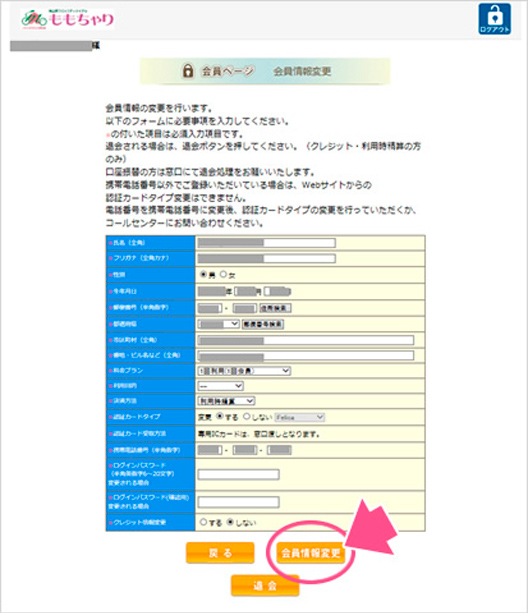Open the prefecture dropdown
The height and width of the screenshot is (613, 528).
point(218,324)
